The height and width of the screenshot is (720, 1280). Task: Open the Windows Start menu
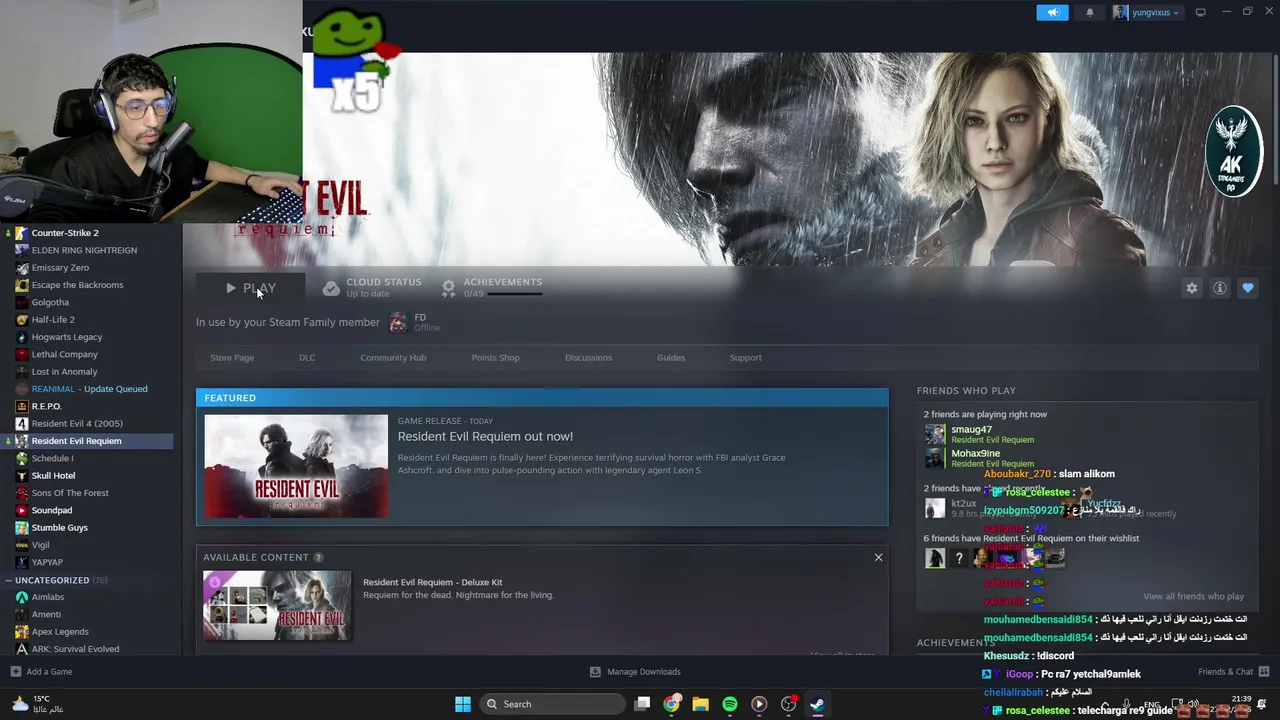tap(462, 704)
